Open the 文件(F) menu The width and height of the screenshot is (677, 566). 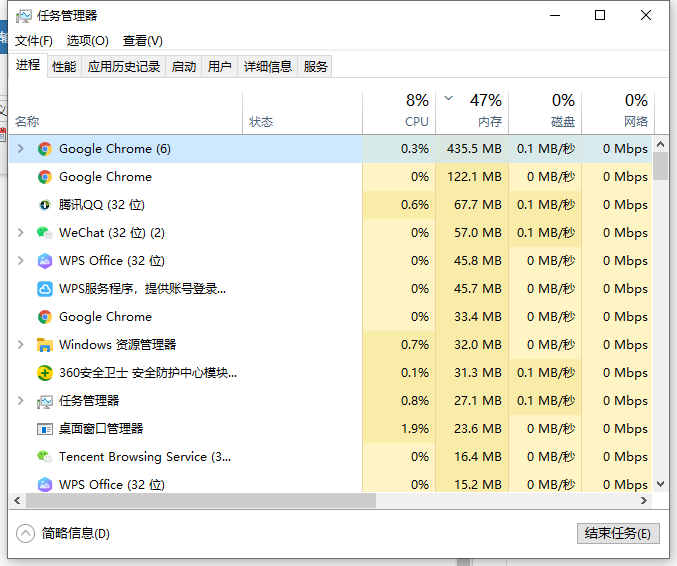pyautogui.click(x=34, y=41)
